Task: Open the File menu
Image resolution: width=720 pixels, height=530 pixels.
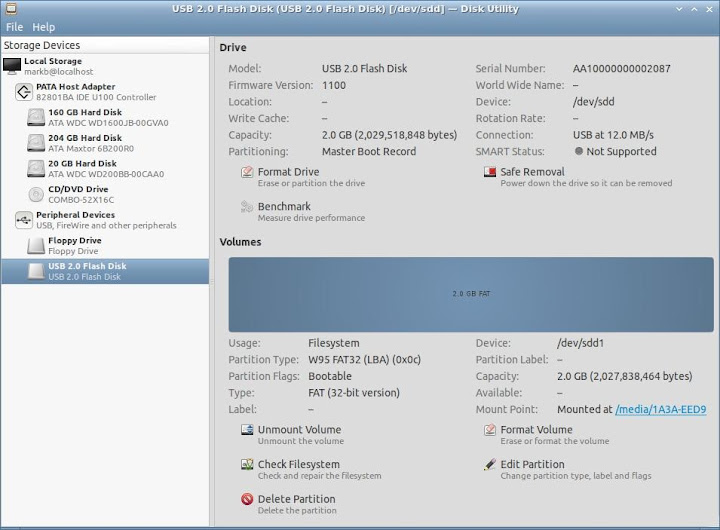Action: tap(14, 27)
